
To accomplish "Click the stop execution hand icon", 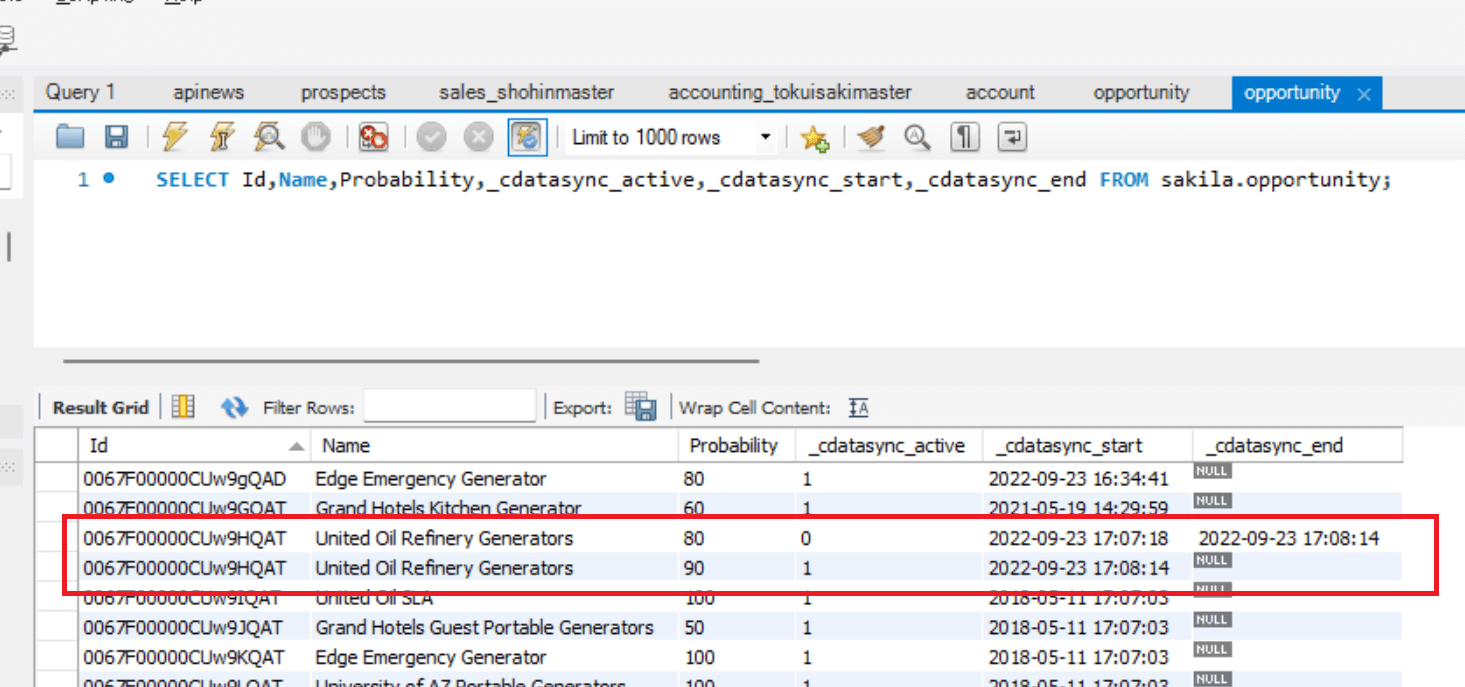I will tap(316, 137).
